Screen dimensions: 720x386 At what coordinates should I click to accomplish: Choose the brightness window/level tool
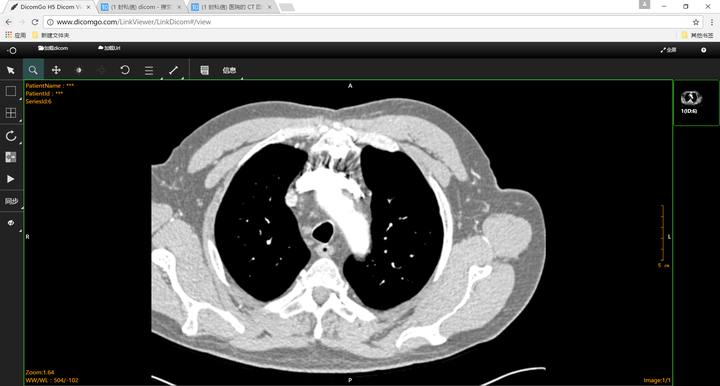pyautogui.click(x=79, y=70)
